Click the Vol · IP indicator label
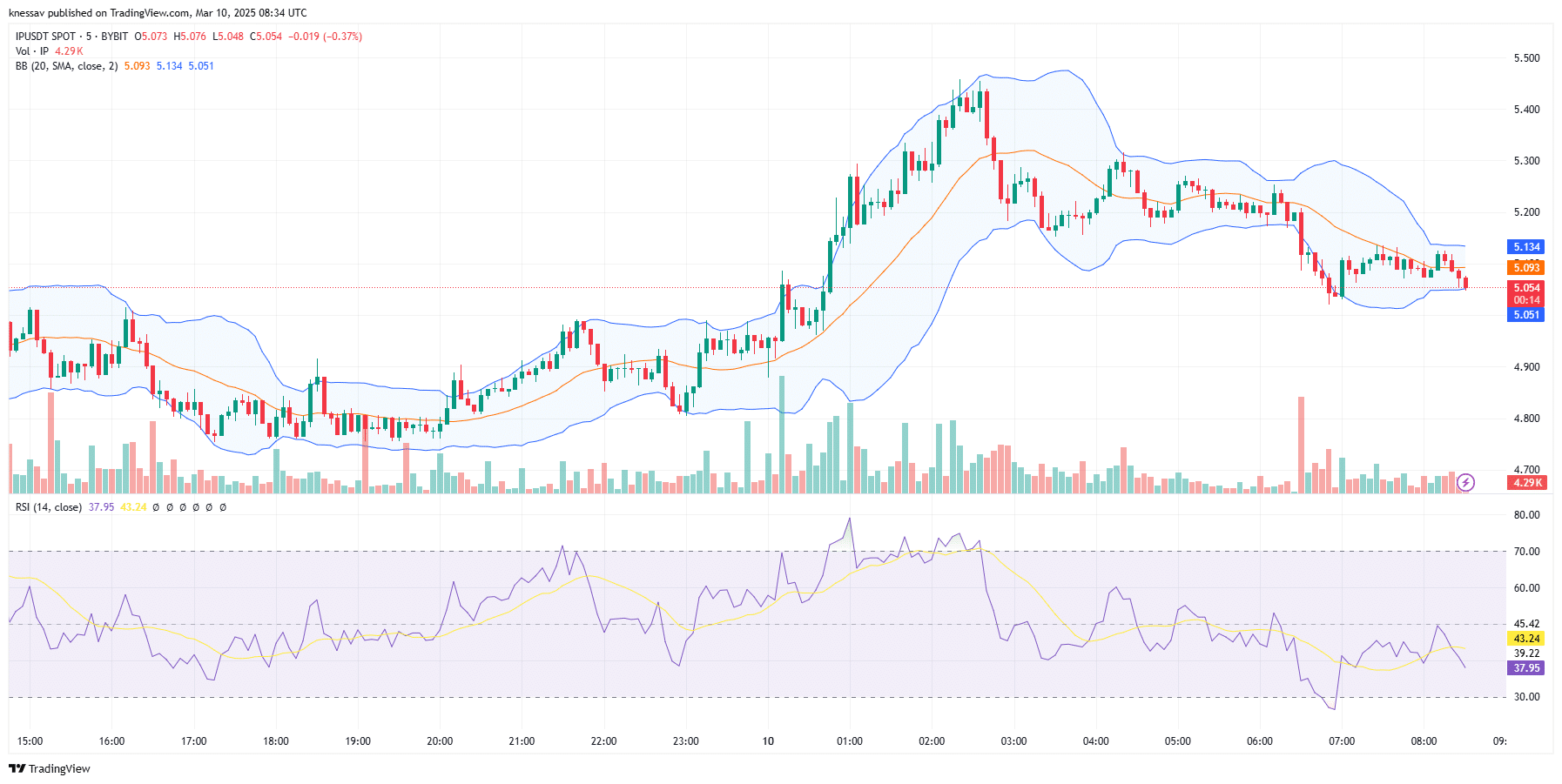Viewport: 1562px width, 784px height. pos(32,51)
